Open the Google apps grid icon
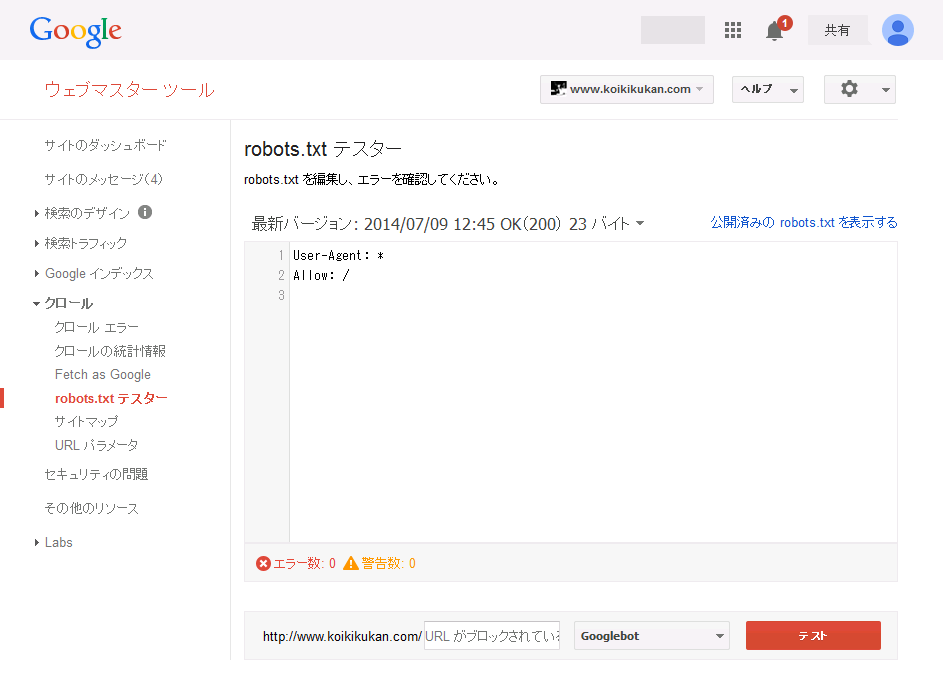The width and height of the screenshot is (943, 682). (x=733, y=30)
